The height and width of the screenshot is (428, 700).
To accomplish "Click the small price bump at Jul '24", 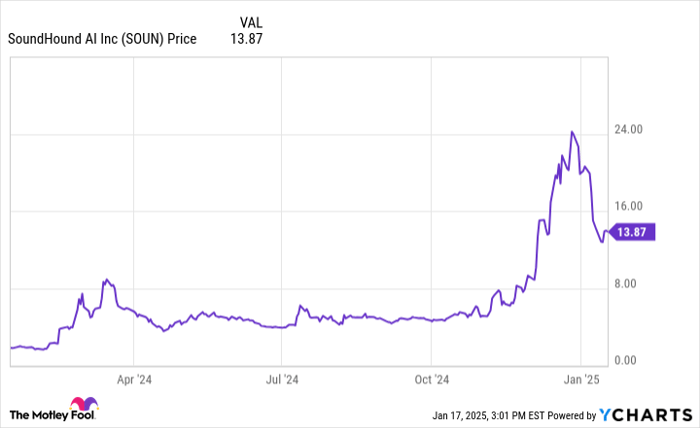I will click(x=299, y=306).
